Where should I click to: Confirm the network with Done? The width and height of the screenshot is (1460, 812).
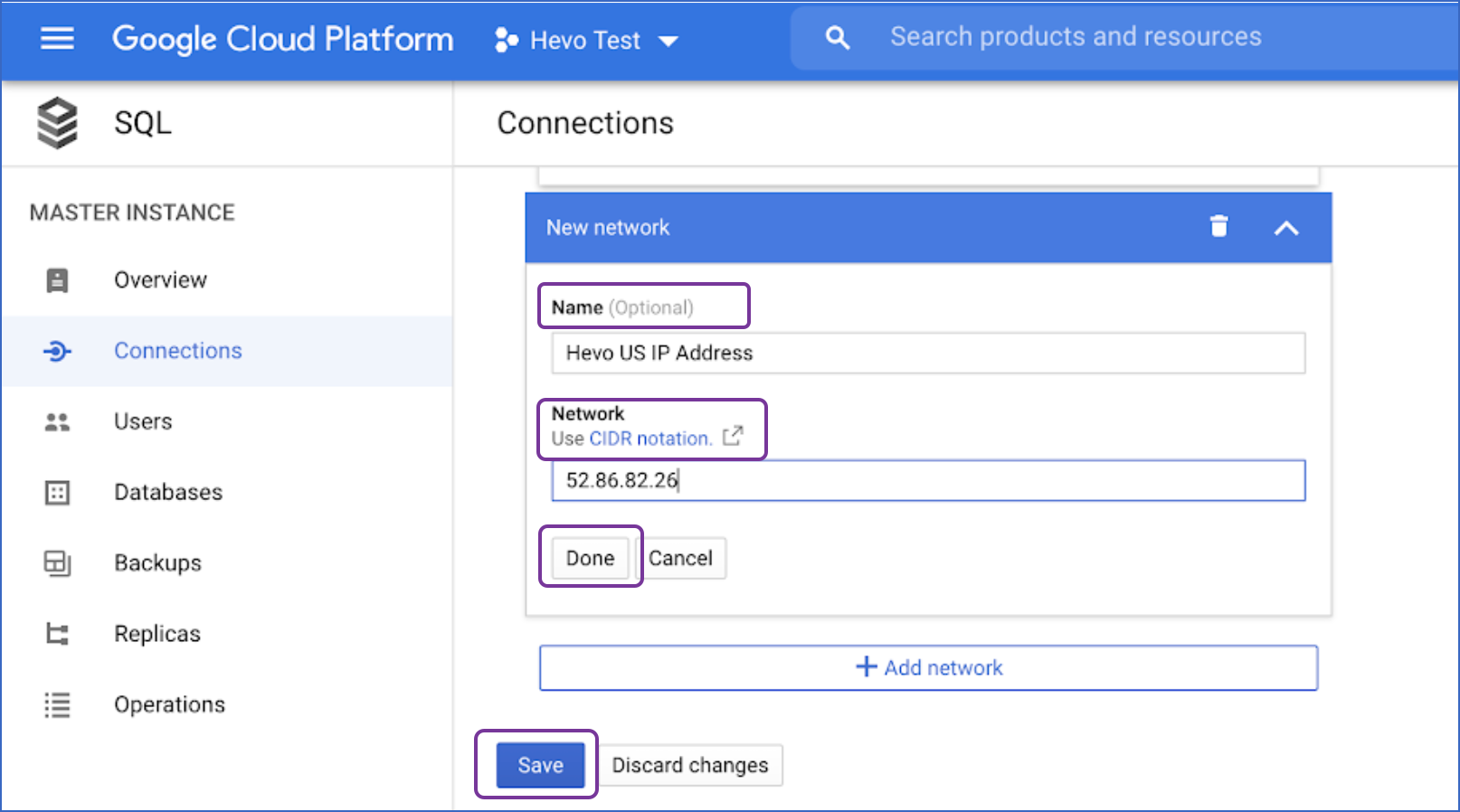[x=590, y=558]
